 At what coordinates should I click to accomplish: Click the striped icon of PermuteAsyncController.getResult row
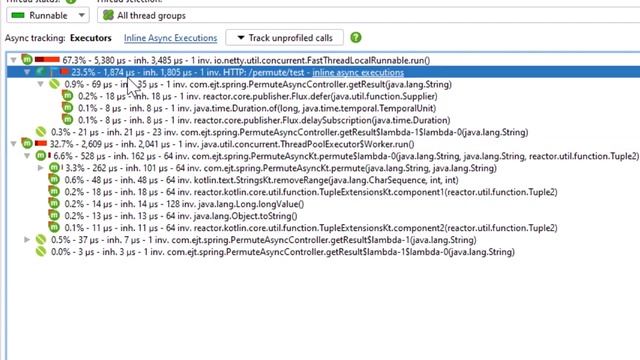point(54,84)
